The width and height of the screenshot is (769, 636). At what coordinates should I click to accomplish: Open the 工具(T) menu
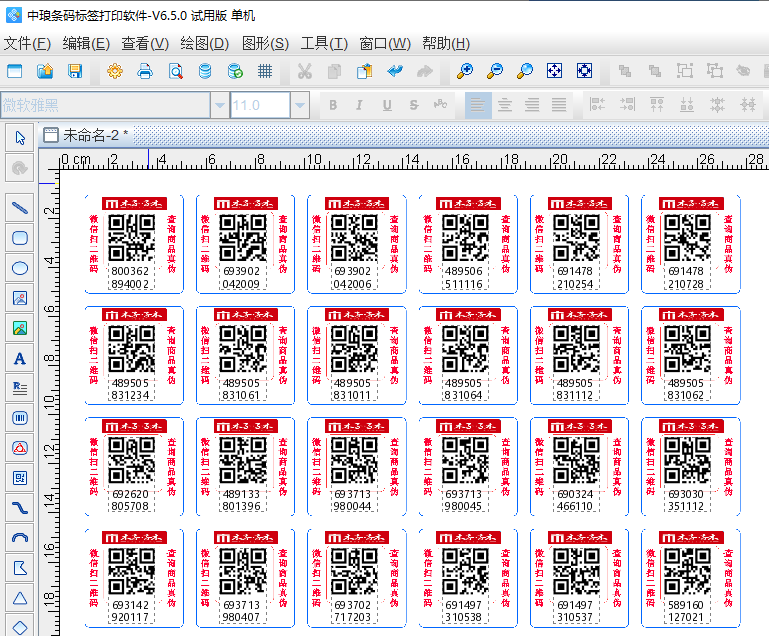[324, 43]
